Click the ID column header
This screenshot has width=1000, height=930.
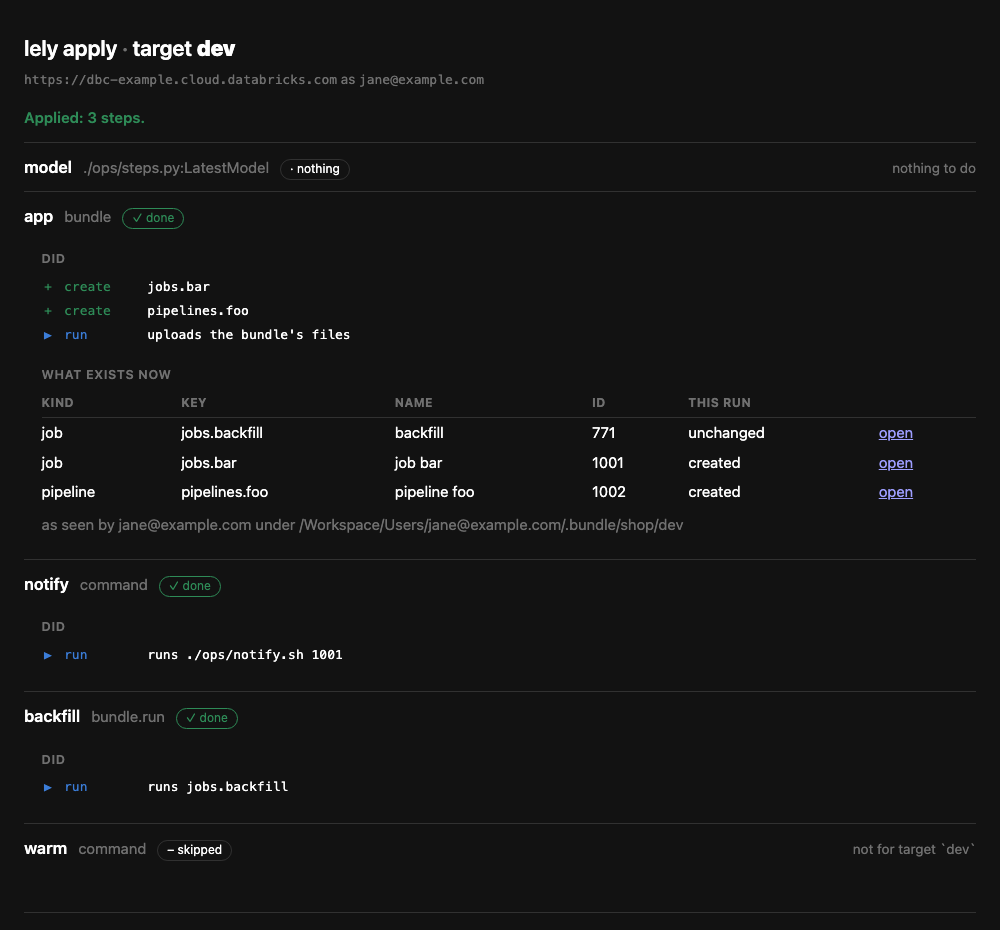click(x=598, y=403)
